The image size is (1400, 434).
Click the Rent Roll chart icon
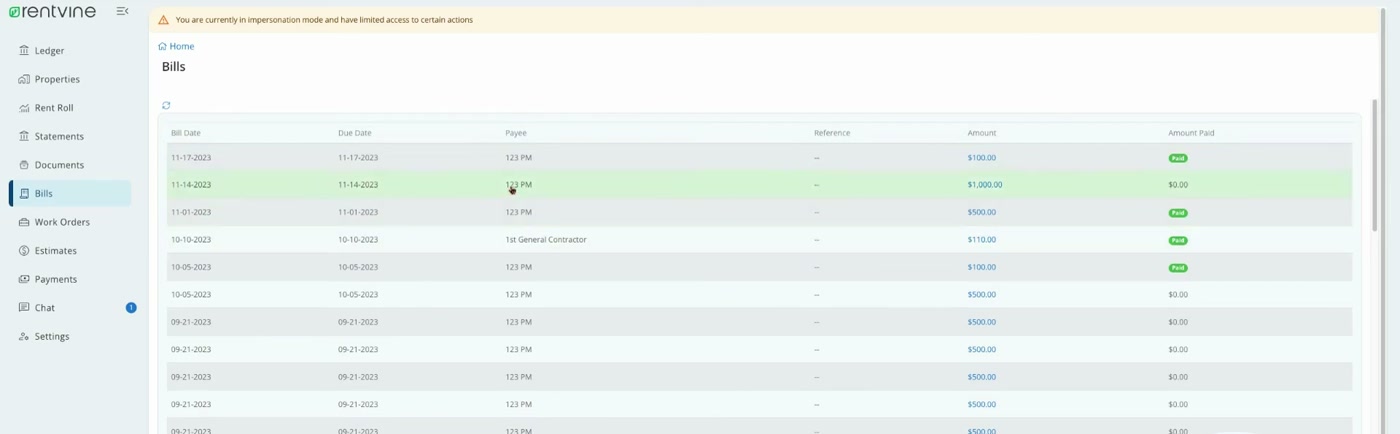(x=24, y=108)
